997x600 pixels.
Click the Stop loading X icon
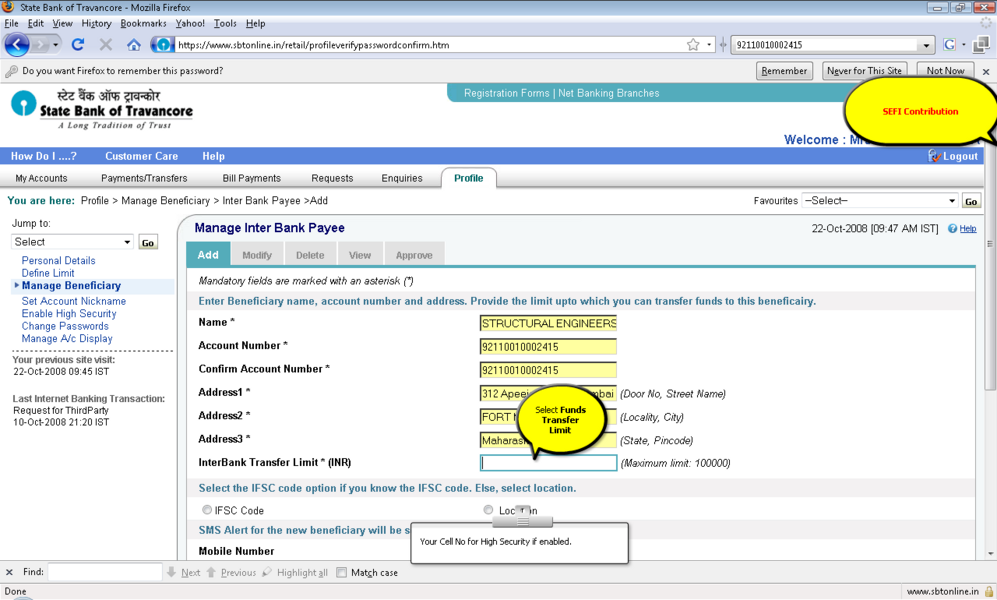tap(106, 45)
